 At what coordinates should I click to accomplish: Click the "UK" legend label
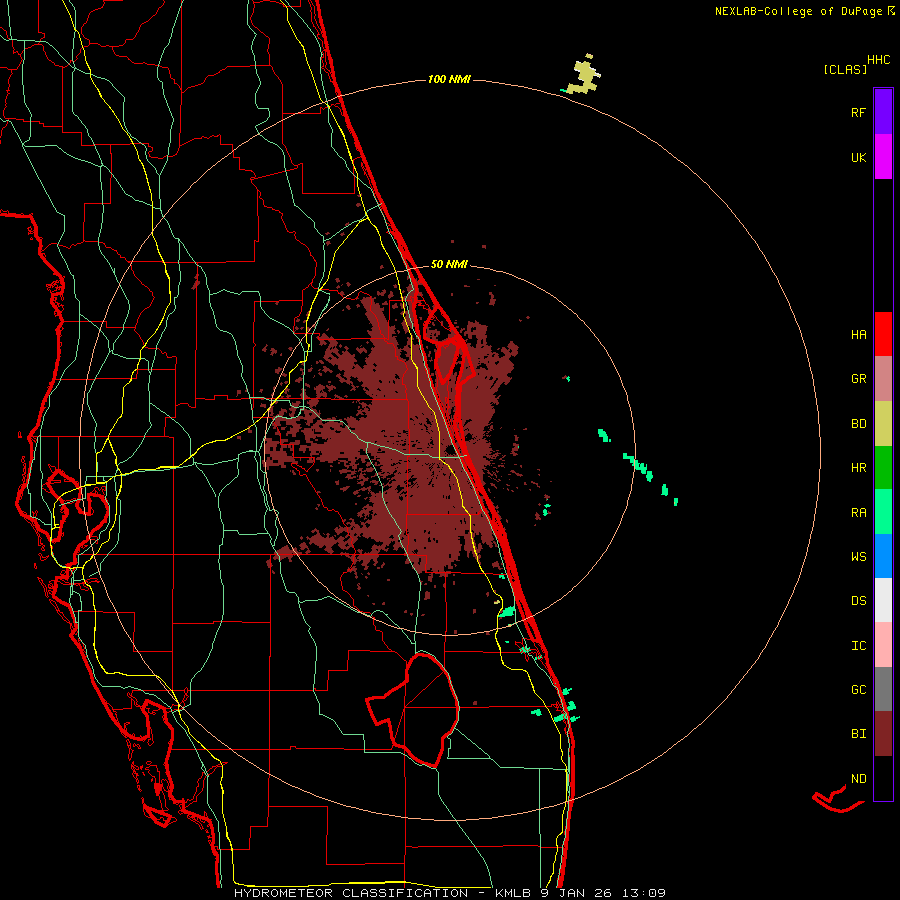(858, 157)
